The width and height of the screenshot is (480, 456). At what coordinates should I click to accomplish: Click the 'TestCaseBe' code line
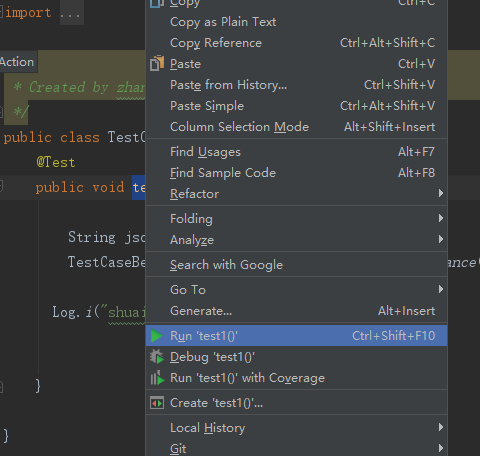click(x=107, y=262)
